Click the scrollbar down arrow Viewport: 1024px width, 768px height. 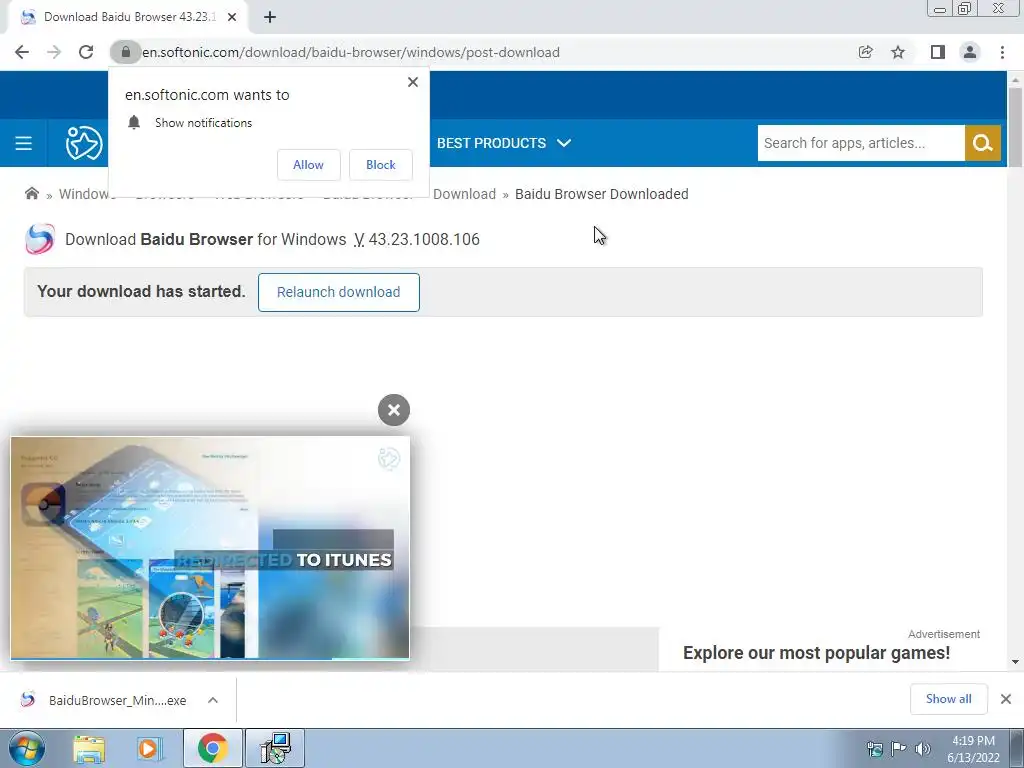coord(1015,662)
